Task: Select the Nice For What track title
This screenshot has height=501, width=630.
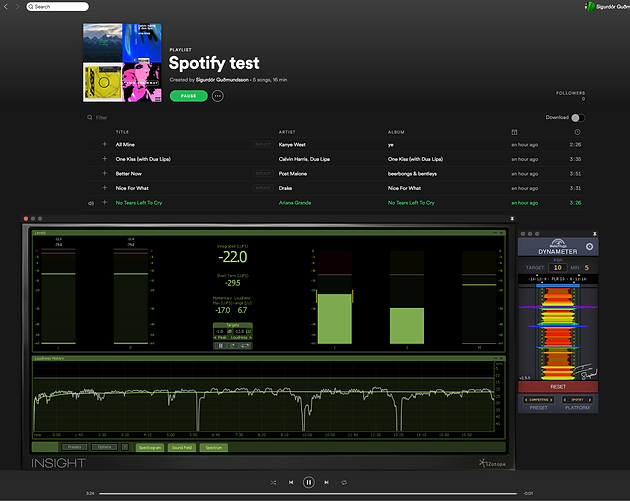Action: (132, 188)
